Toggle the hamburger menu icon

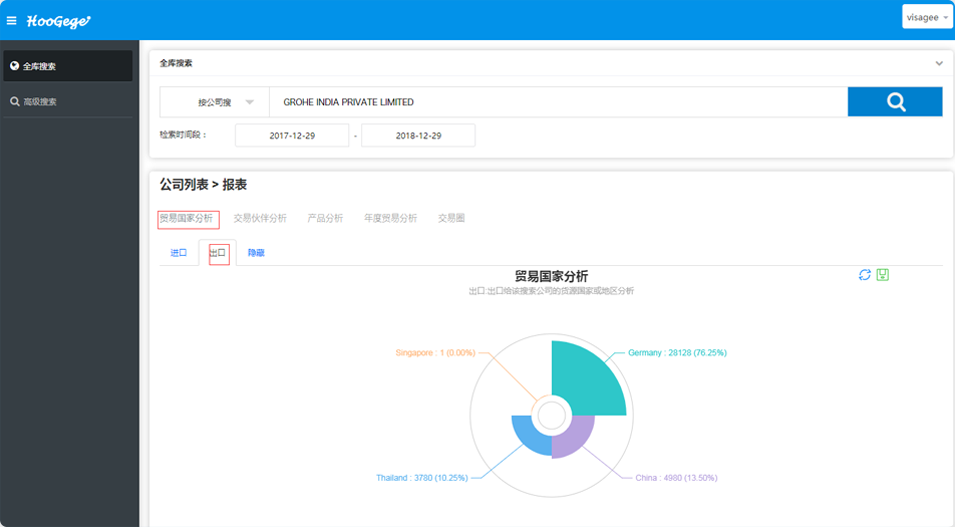[x=12, y=21]
